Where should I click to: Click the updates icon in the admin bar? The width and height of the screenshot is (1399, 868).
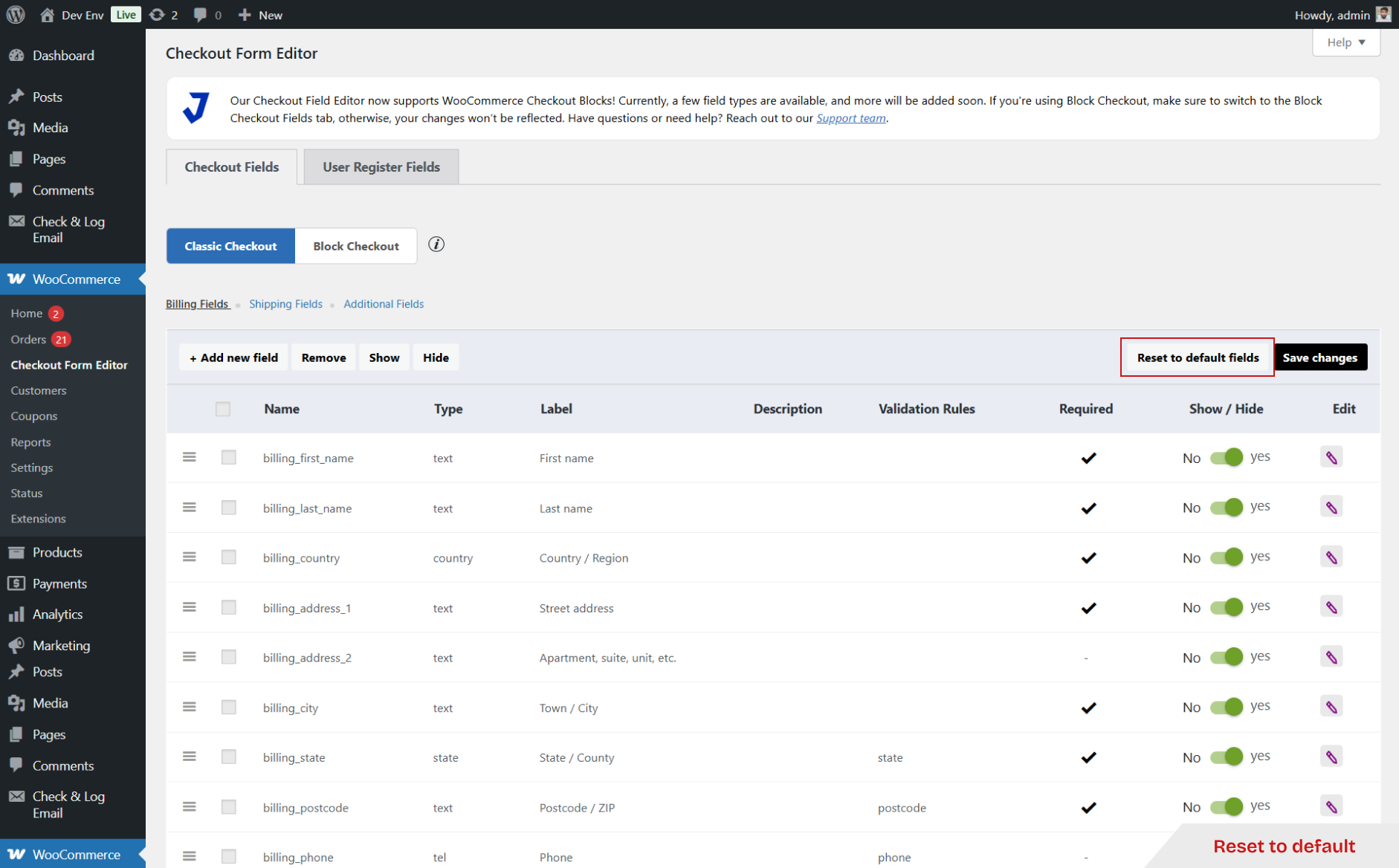(157, 14)
